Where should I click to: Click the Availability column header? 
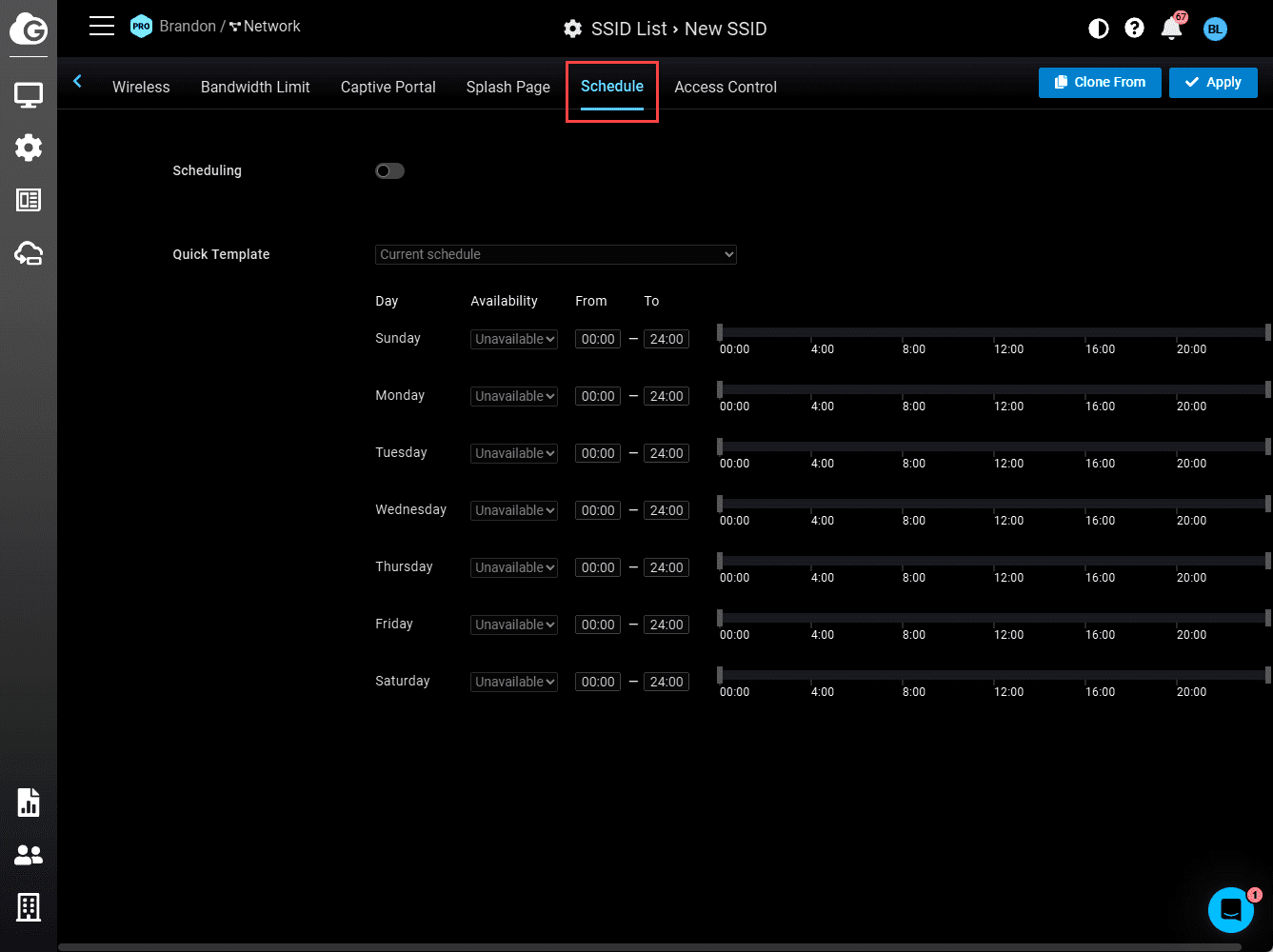pos(504,301)
